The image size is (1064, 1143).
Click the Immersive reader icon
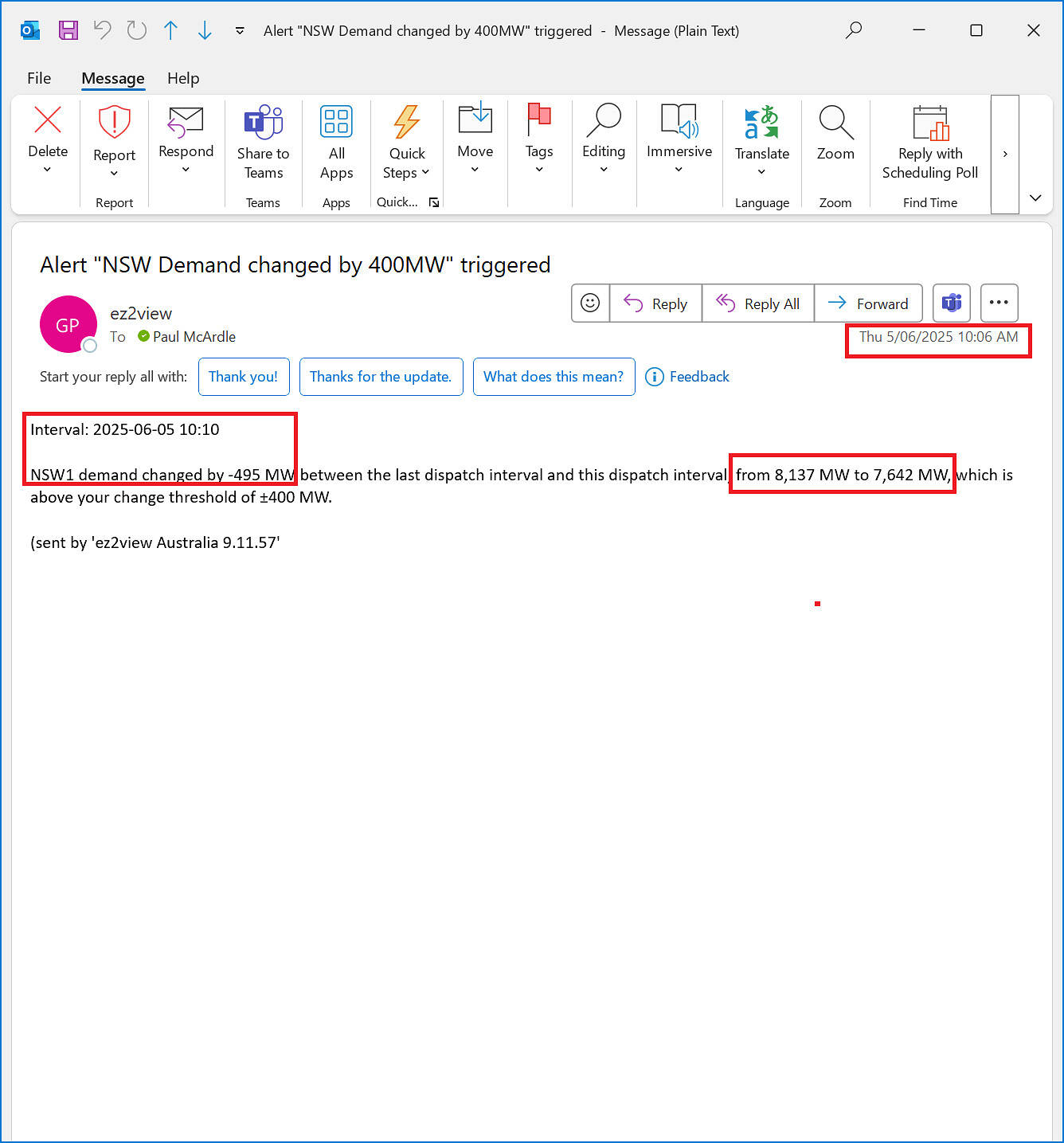(679, 120)
